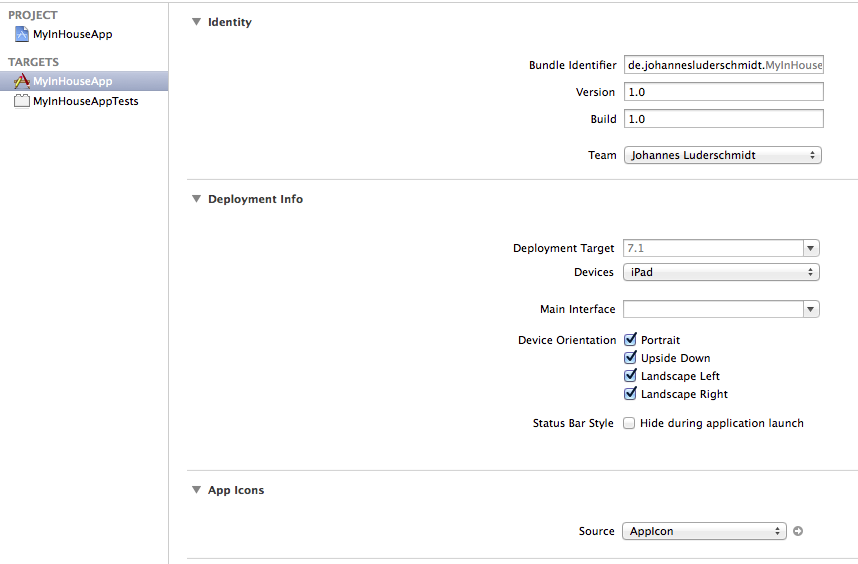Click the Bundle Identifier text field
The width and height of the screenshot is (858, 564).
[724, 65]
